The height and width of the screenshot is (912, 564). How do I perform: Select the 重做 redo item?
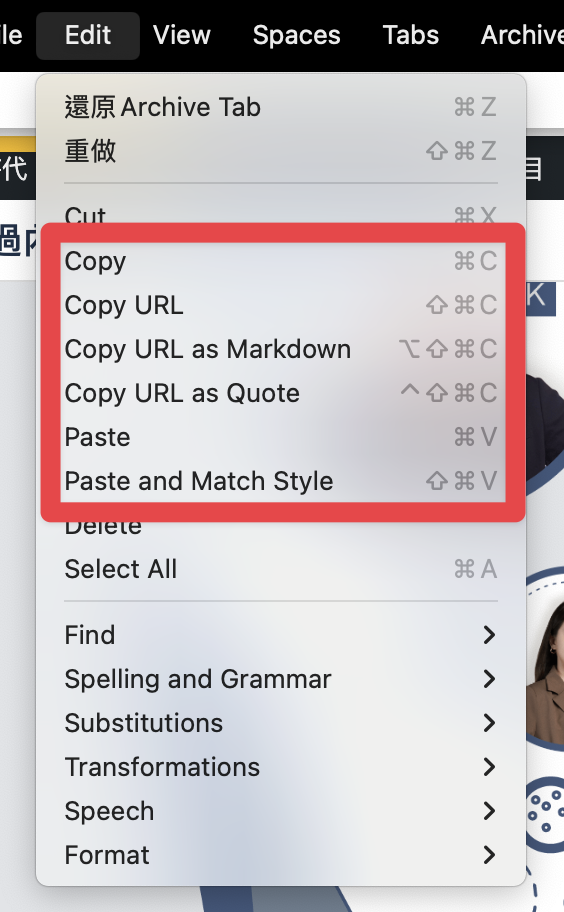[x=281, y=151]
